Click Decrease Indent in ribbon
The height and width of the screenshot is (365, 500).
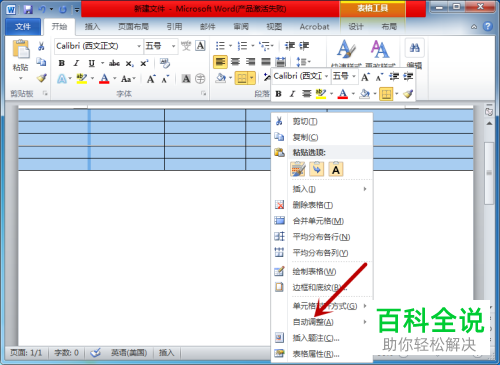[x=290, y=46]
